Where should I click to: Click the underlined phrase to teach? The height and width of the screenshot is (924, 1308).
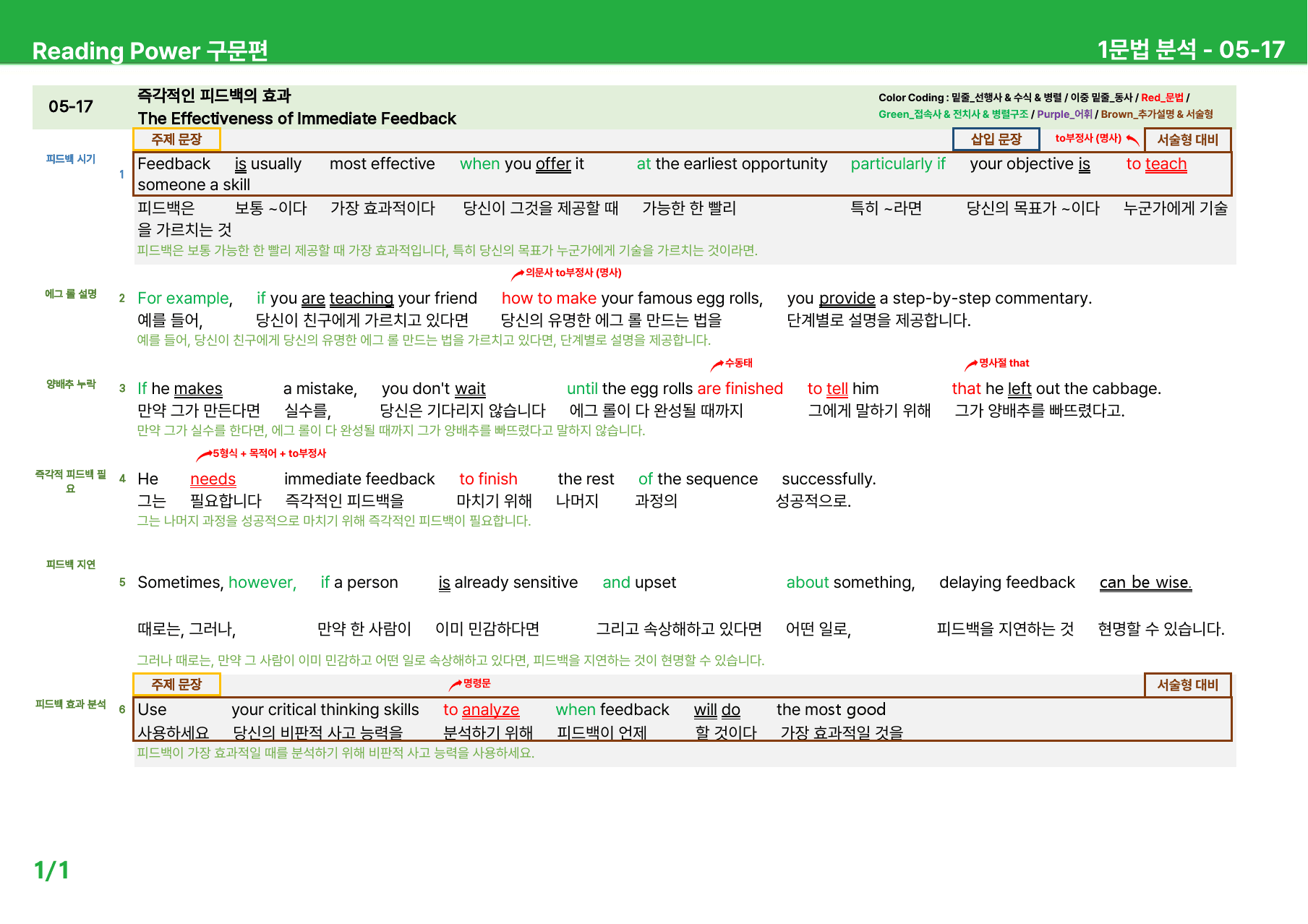pos(1156,164)
